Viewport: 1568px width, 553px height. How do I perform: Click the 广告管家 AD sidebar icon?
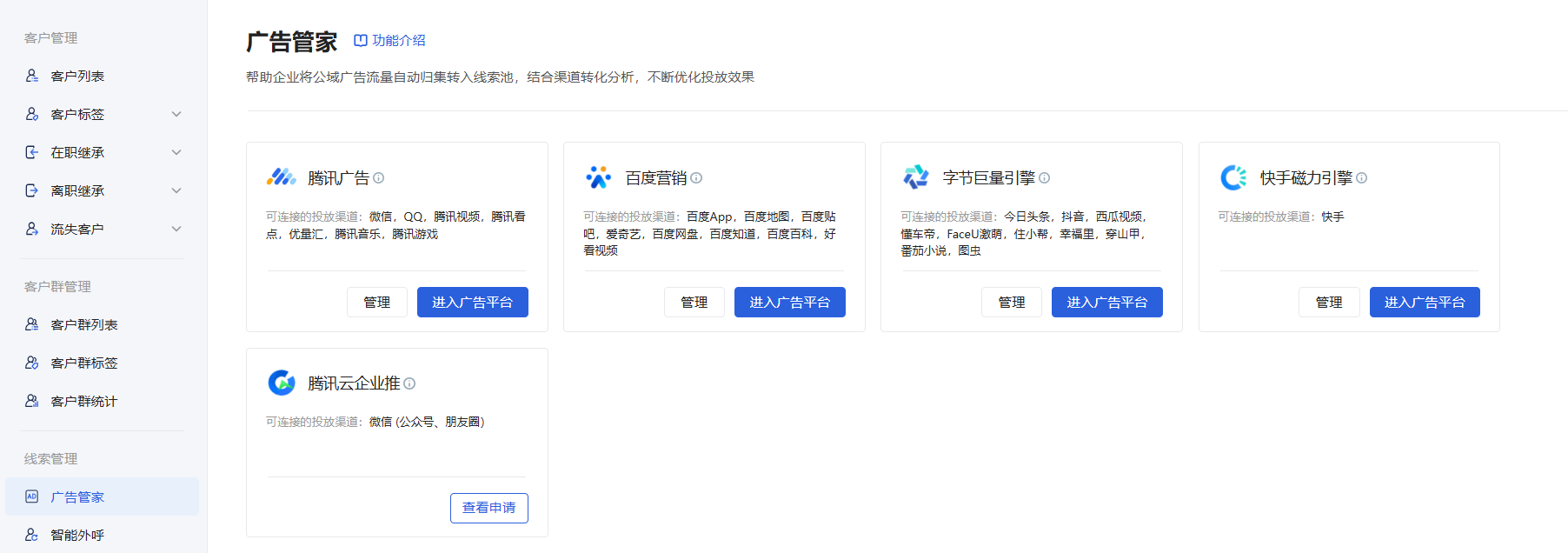pos(32,496)
